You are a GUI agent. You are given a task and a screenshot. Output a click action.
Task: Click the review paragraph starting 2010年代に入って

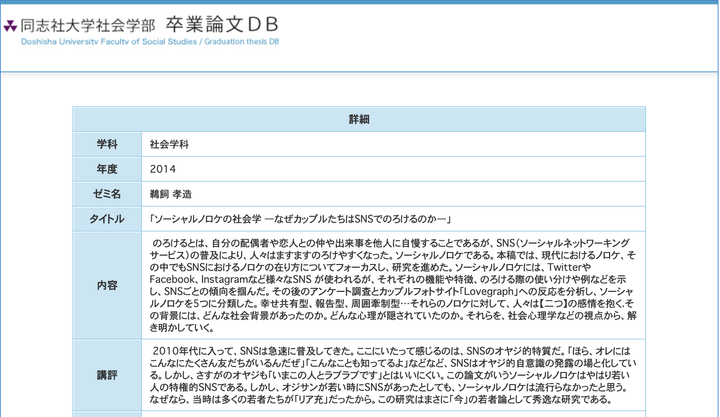click(393, 375)
